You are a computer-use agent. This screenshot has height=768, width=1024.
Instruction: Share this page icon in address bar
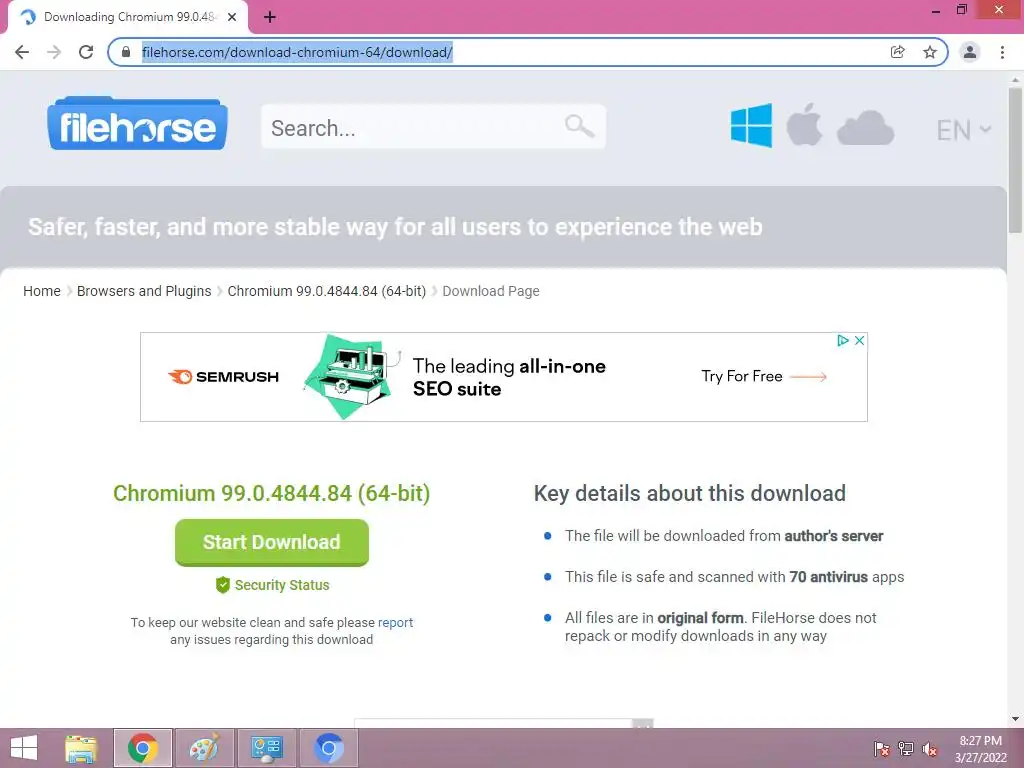click(x=898, y=52)
